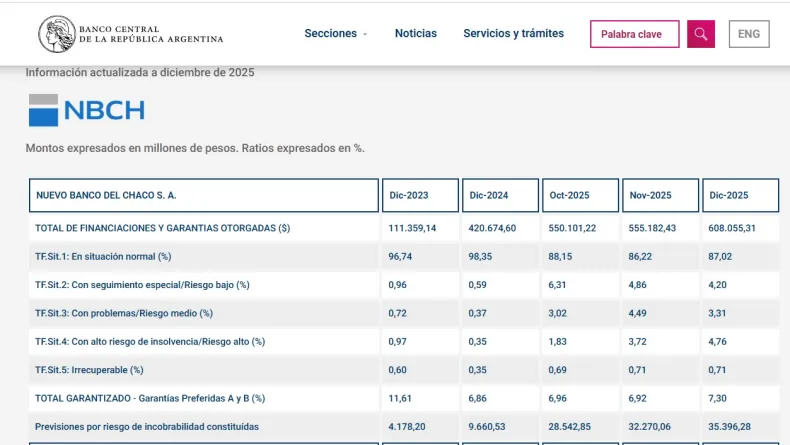Type in the Palabra clave search field

click(634, 34)
